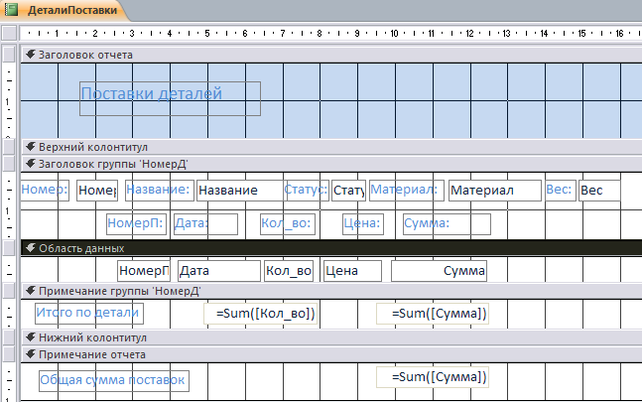Select the НомерП field in detail section
Image resolution: width=642 pixels, height=402 pixels.
[144, 271]
